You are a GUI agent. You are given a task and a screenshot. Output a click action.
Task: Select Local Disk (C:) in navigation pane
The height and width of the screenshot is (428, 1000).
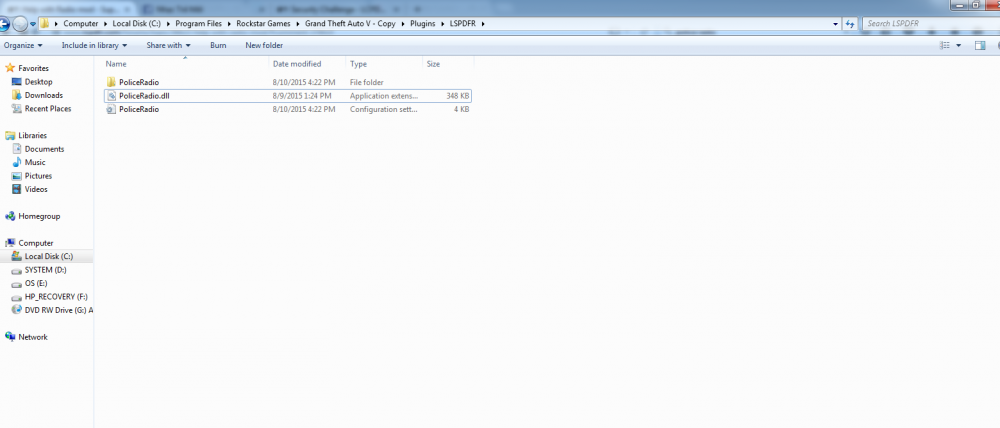[x=48, y=256]
